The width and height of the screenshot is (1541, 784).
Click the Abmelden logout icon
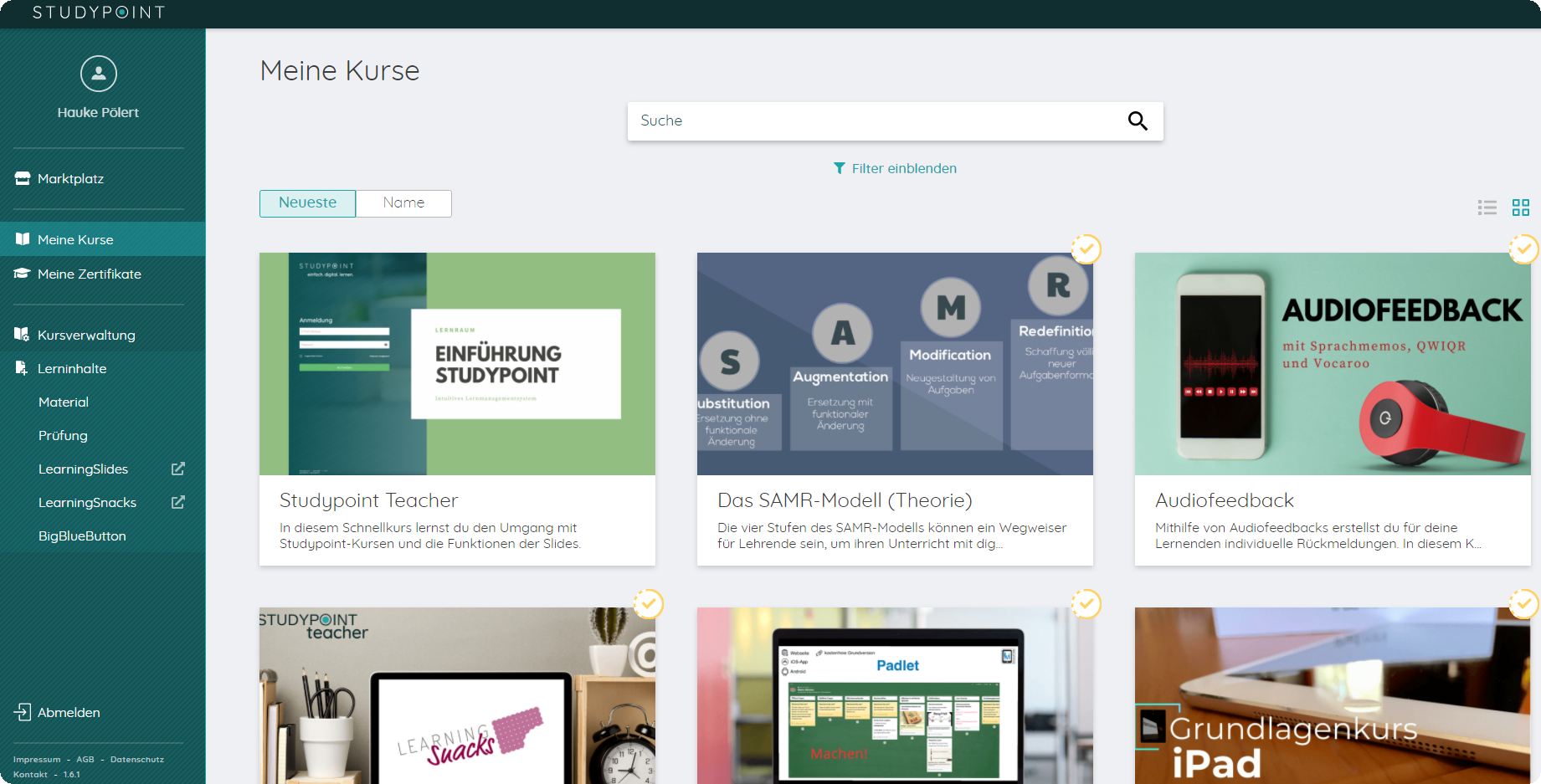pyautogui.click(x=23, y=712)
